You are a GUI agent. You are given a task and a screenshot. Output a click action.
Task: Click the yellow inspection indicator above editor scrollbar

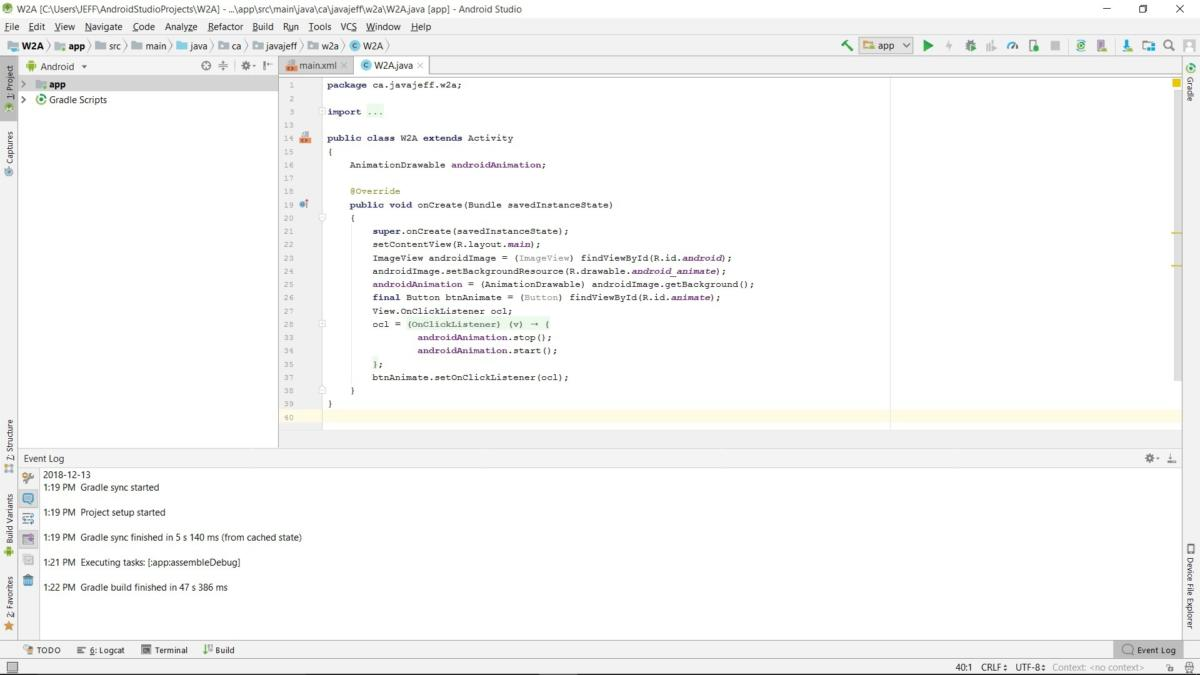point(1176,83)
